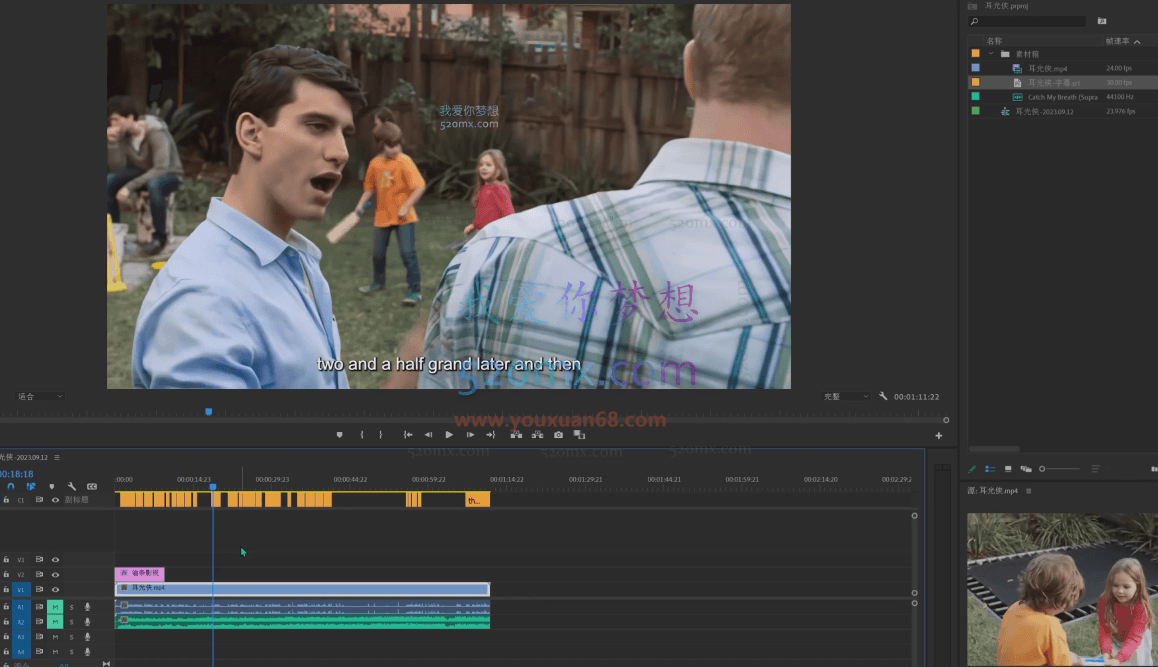Step forward one frame in Program monitor
Image resolution: width=1158 pixels, height=667 pixels.
pos(470,435)
